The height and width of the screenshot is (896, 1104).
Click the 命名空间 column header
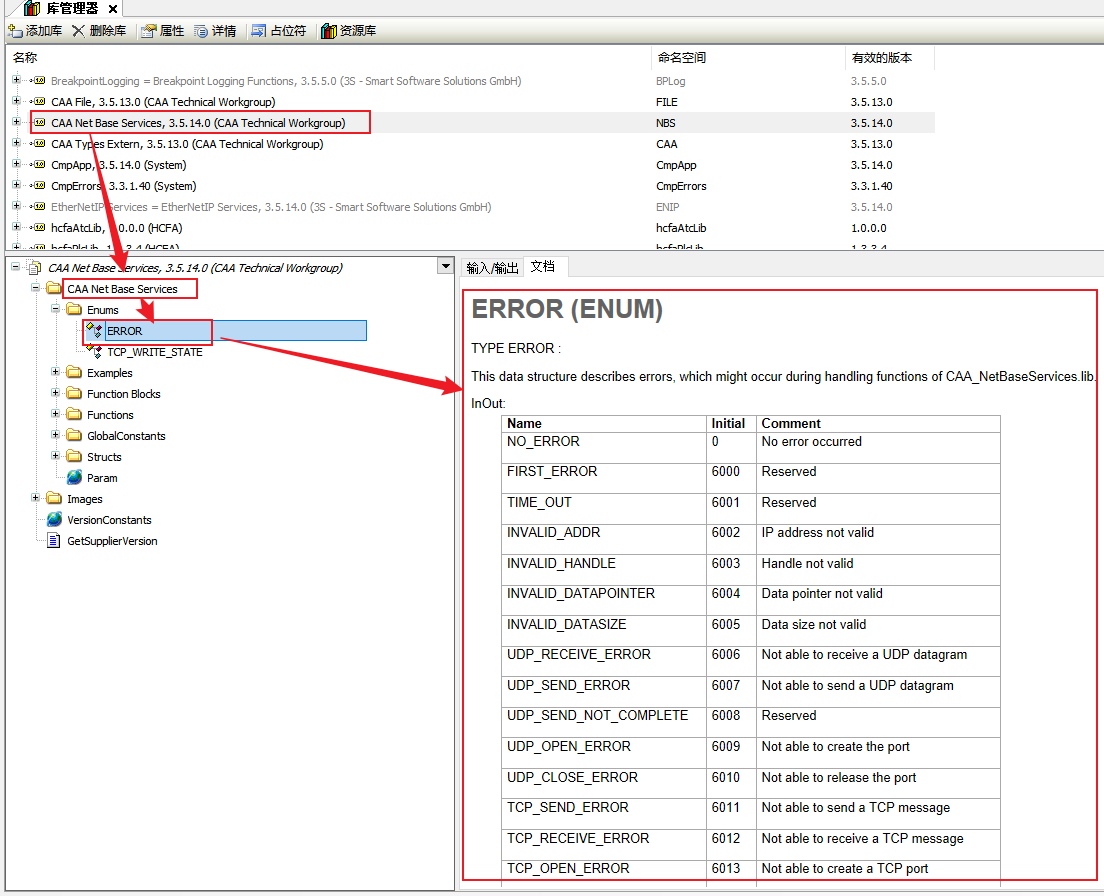point(681,58)
